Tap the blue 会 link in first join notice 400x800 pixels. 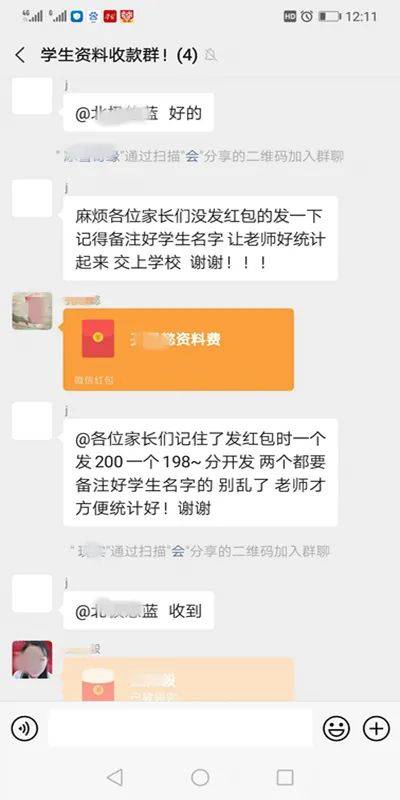coord(191,157)
